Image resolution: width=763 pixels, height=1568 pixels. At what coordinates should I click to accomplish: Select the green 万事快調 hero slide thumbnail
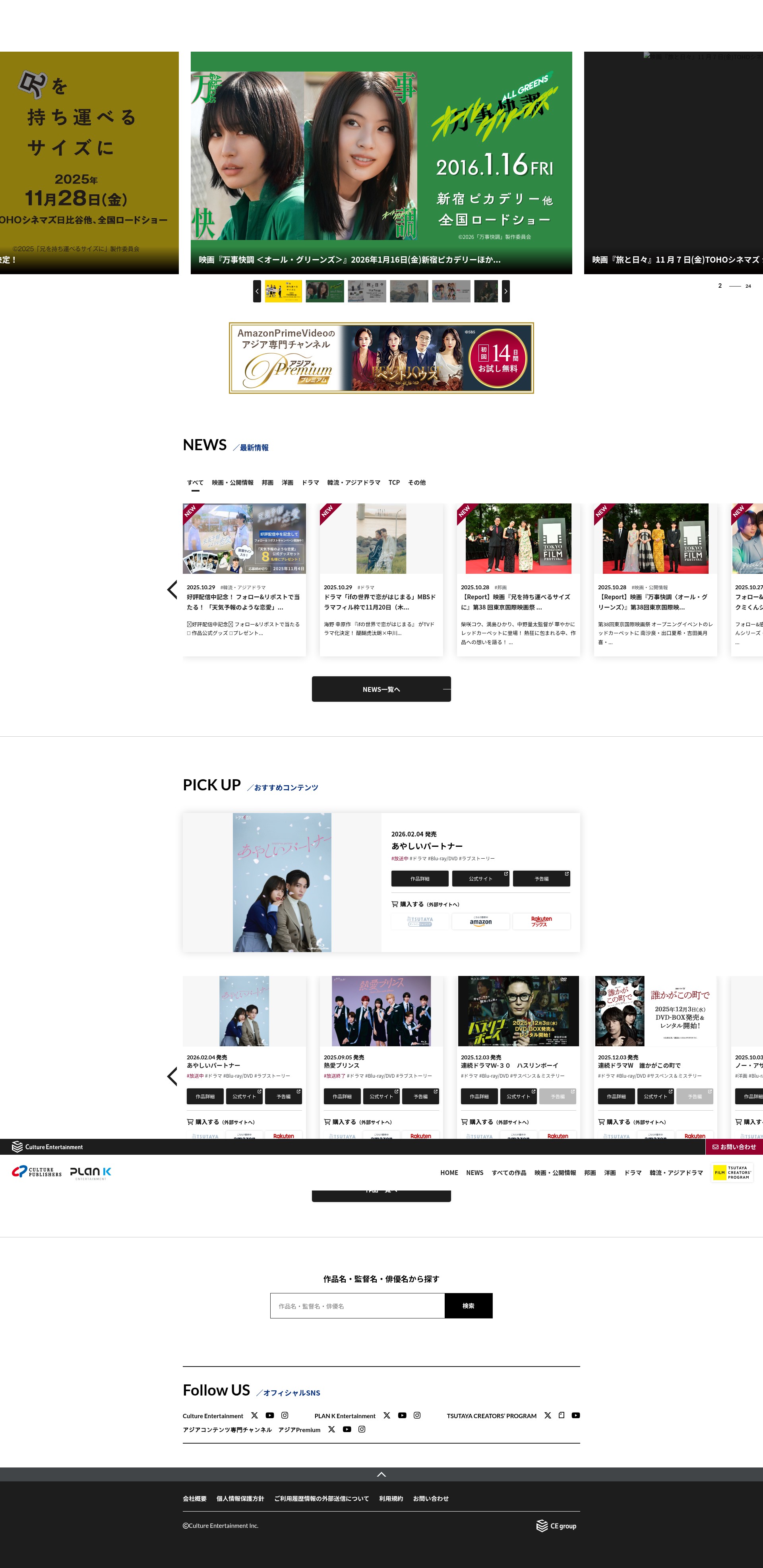click(325, 291)
